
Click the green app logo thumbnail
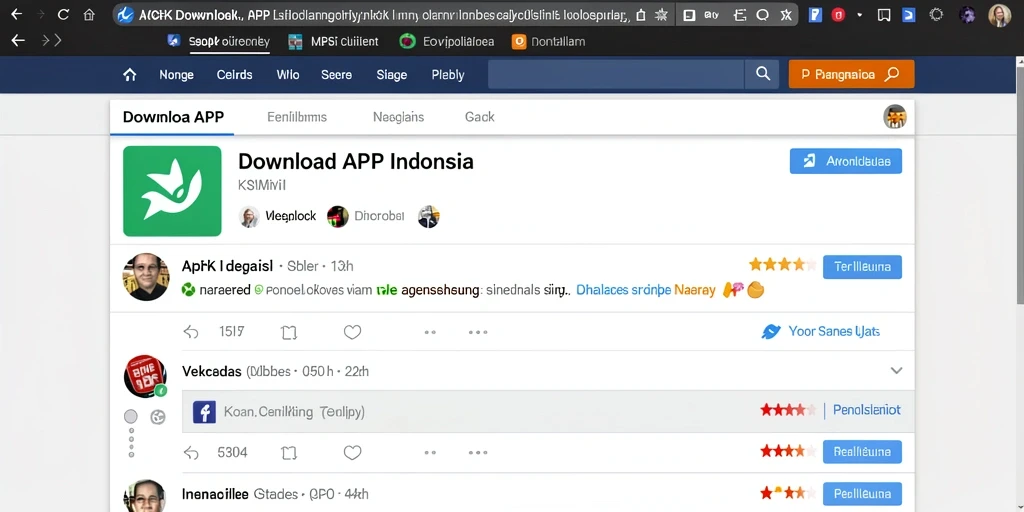click(x=172, y=191)
